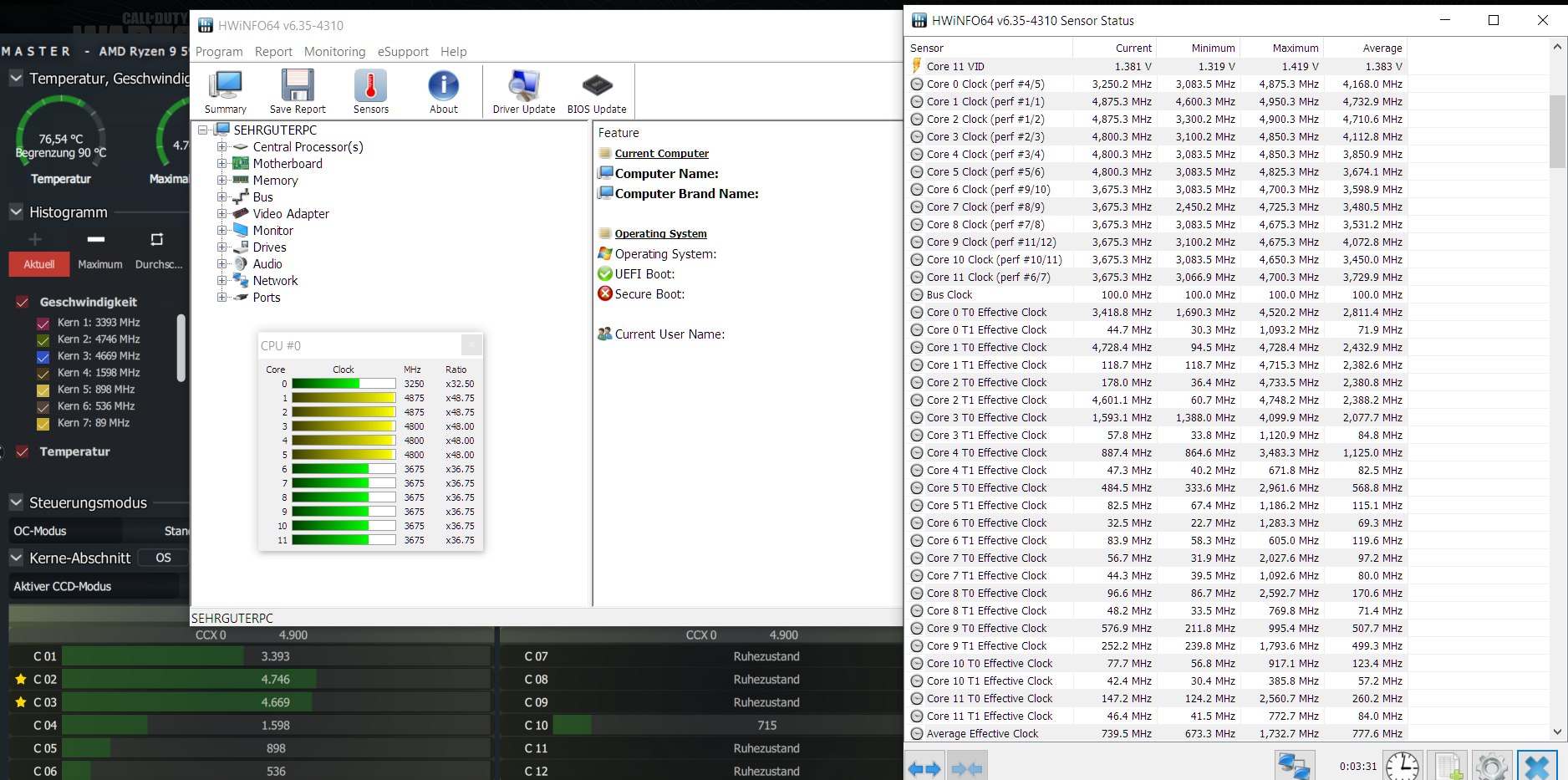Launch BIOS Update chip icon

coord(597,92)
